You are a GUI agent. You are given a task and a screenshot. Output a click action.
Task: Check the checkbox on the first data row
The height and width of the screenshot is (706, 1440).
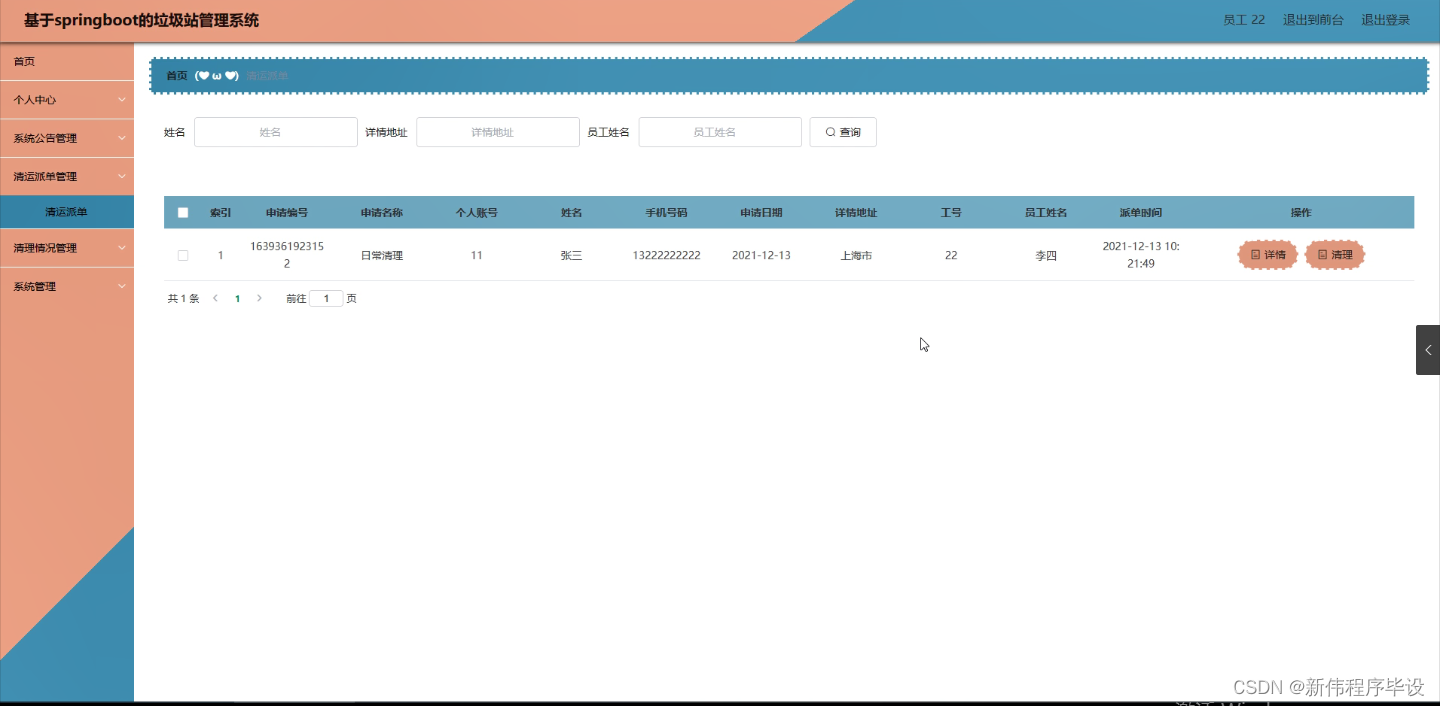tap(183, 254)
